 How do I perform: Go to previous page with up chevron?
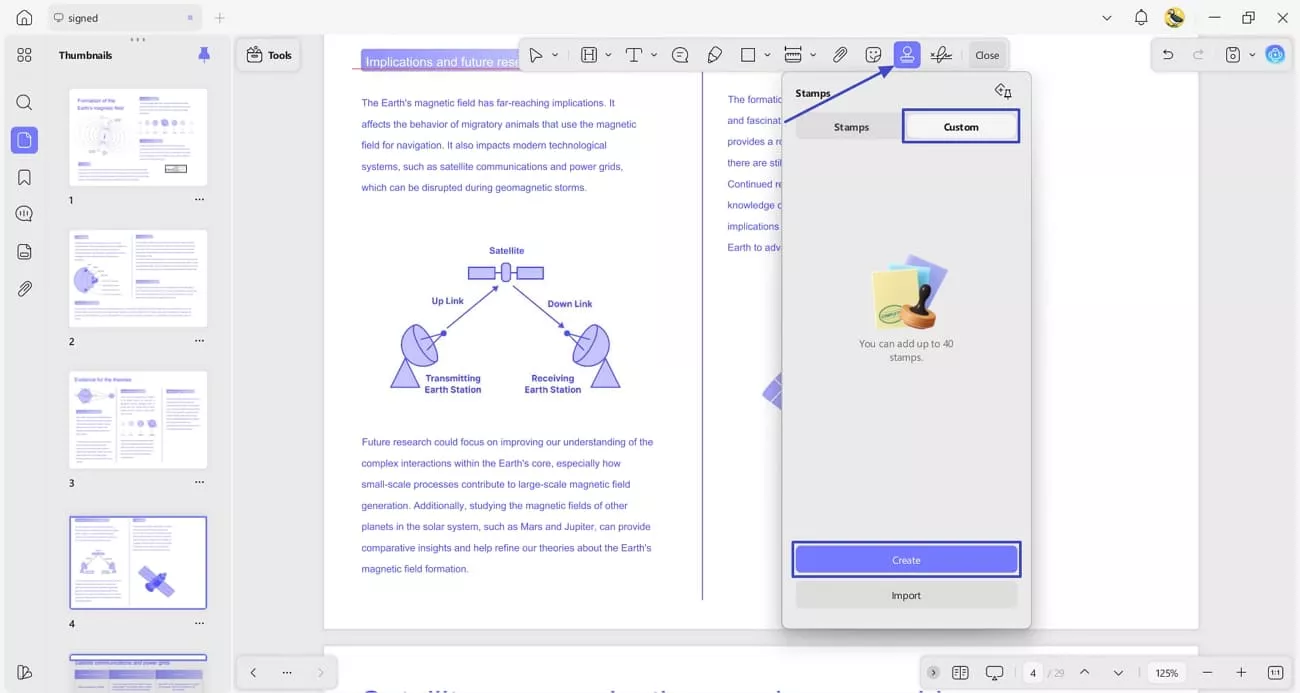click(x=1085, y=673)
